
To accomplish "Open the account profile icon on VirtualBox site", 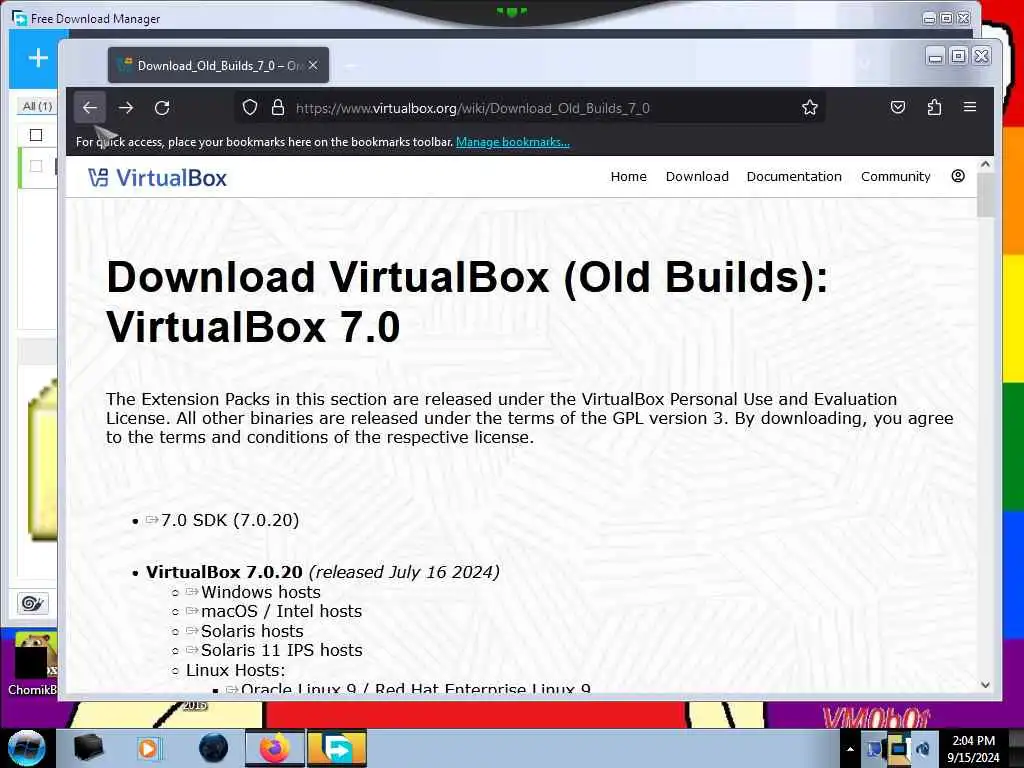I will pyautogui.click(x=958, y=176).
